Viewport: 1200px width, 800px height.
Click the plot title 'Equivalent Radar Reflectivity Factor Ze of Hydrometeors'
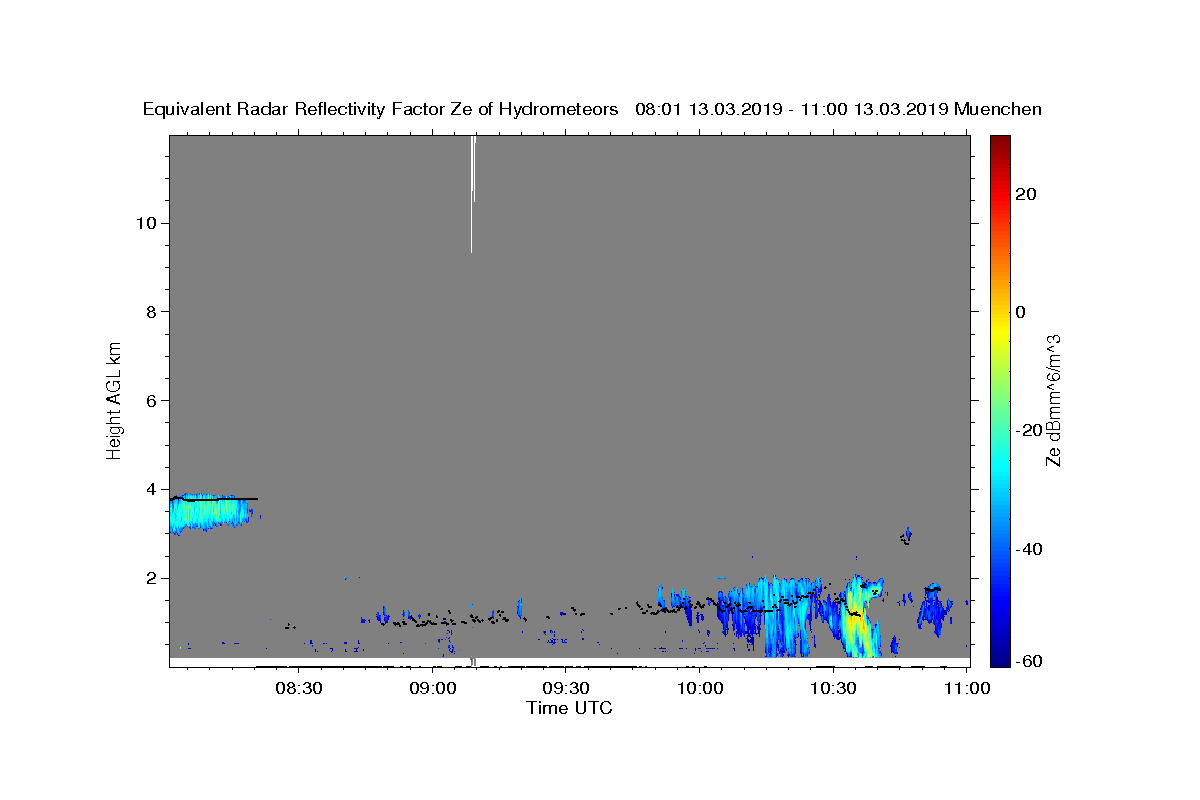click(381, 110)
